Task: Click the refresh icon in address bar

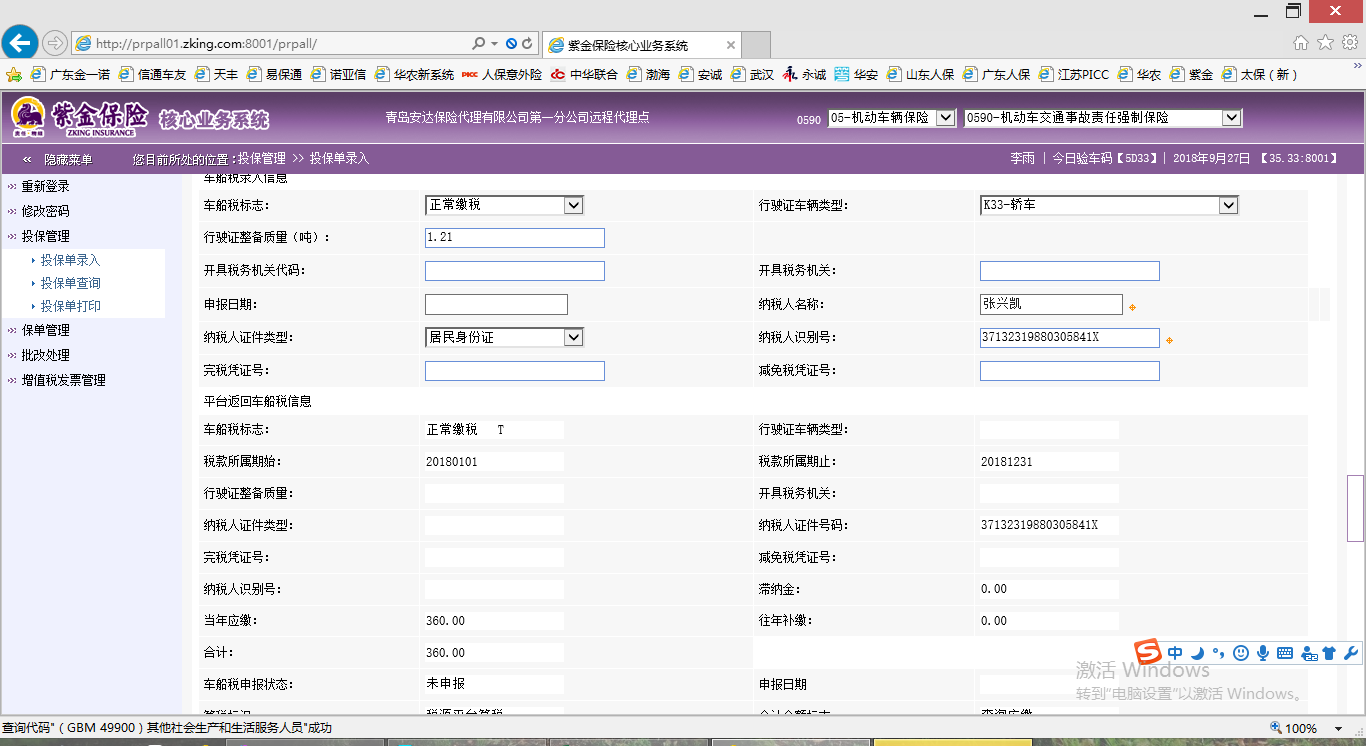Action: click(527, 44)
